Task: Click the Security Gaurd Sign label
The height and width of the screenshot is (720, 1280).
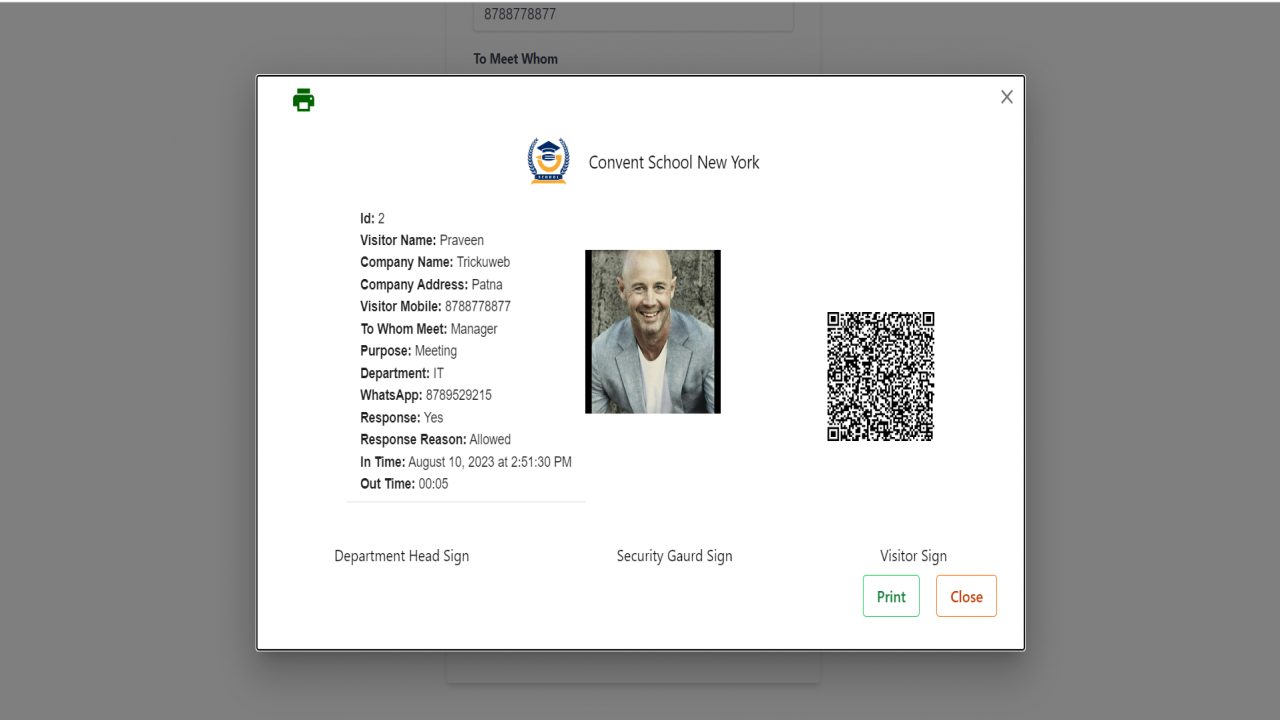Action: point(675,556)
